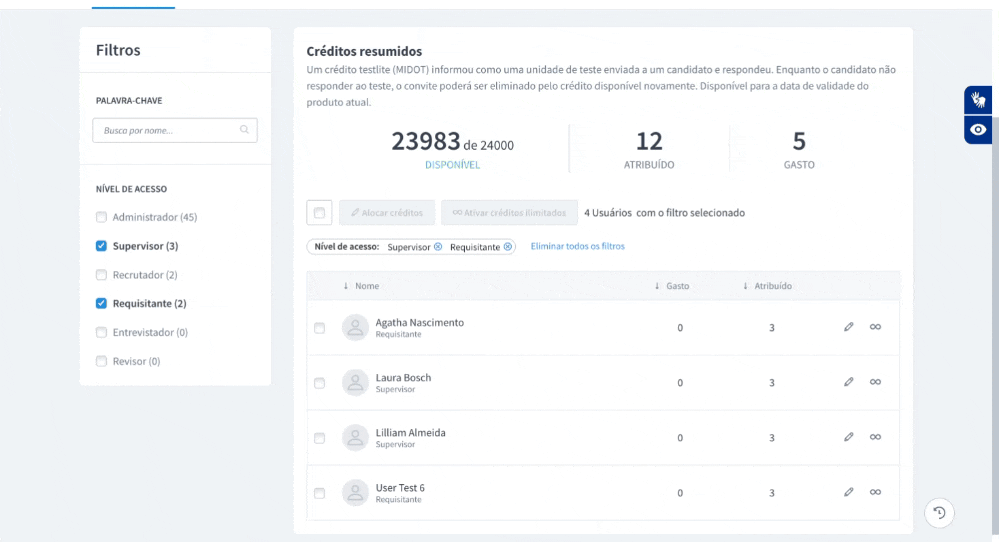999x542 pixels.
Task: Check the Recrutador access level filter
Action: tap(101, 275)
